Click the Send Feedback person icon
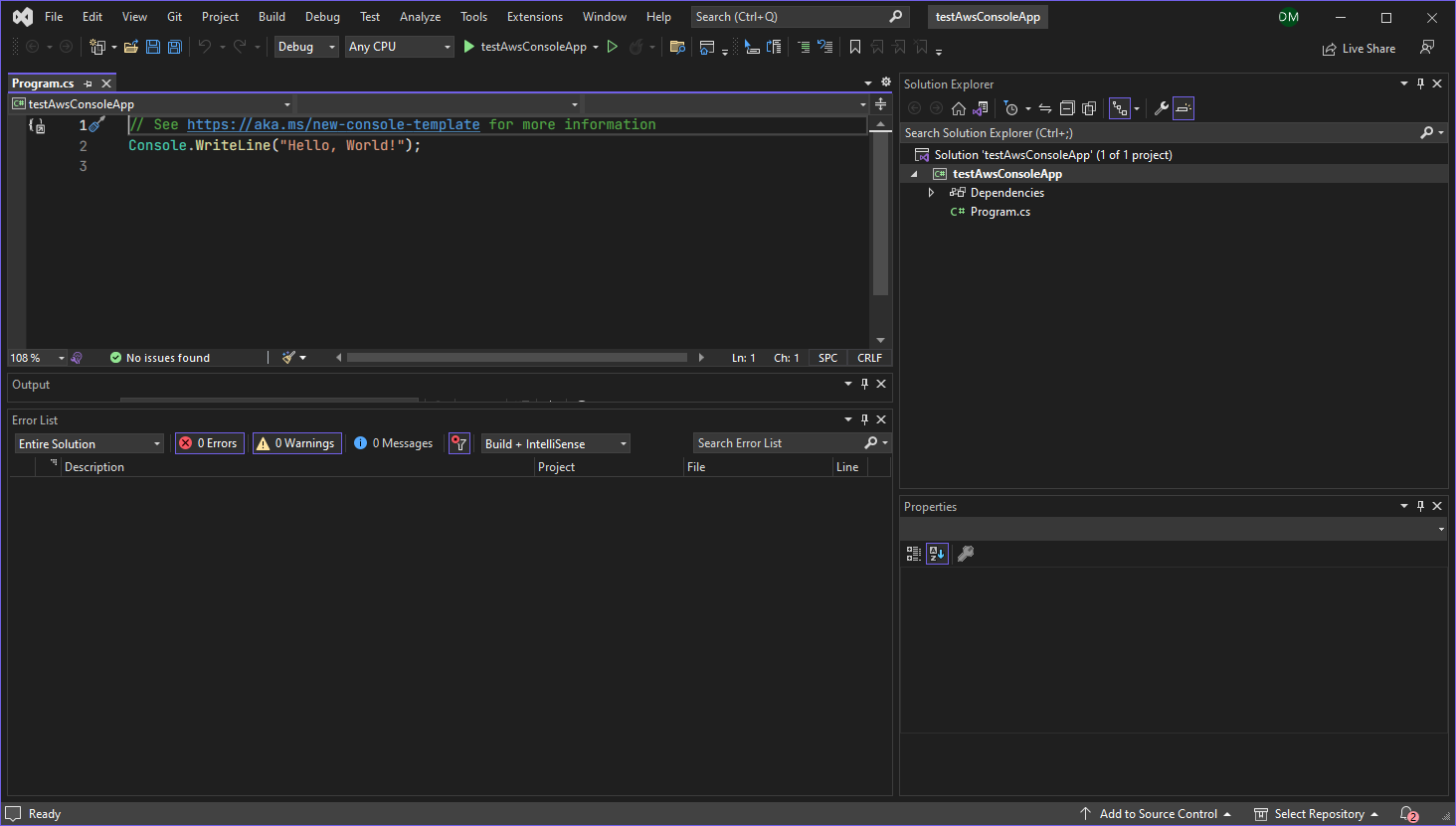 pos(1427,48)
